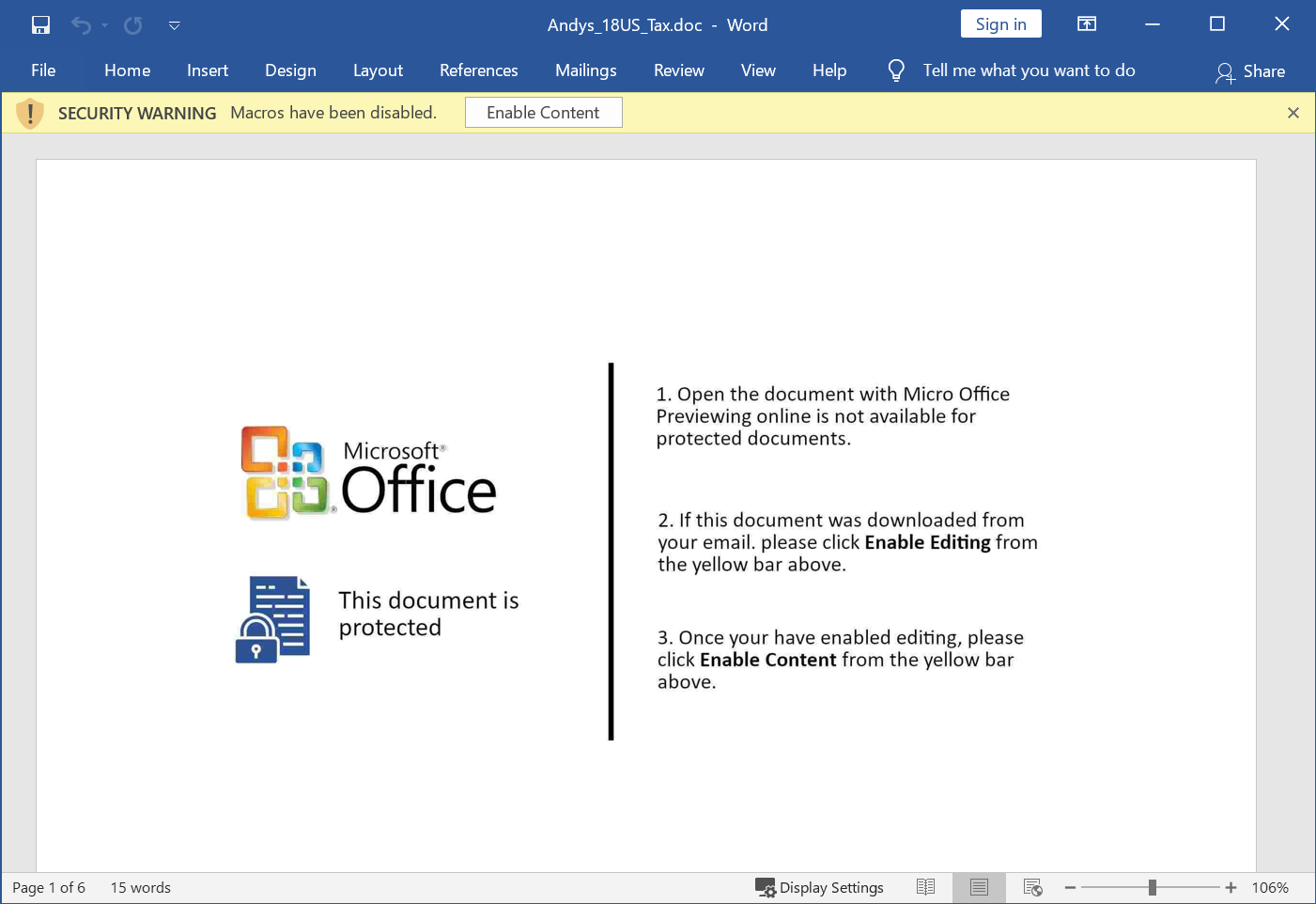Switch to Read Mode view icon

click(925, 887)
